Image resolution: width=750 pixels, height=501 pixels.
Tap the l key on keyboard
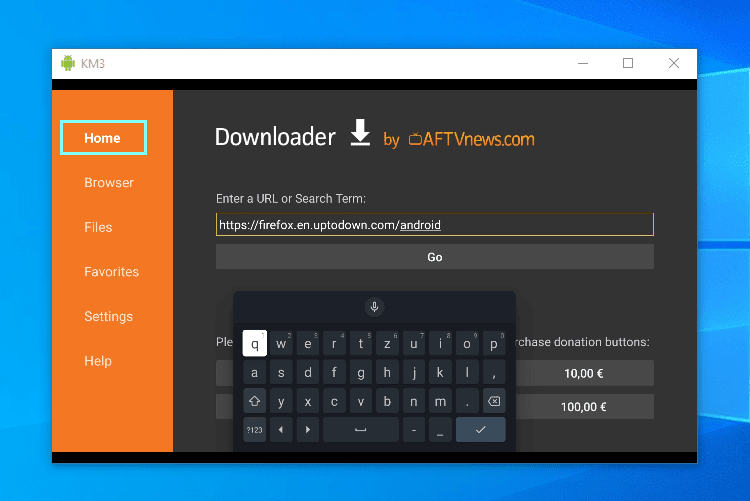point(467,372)
